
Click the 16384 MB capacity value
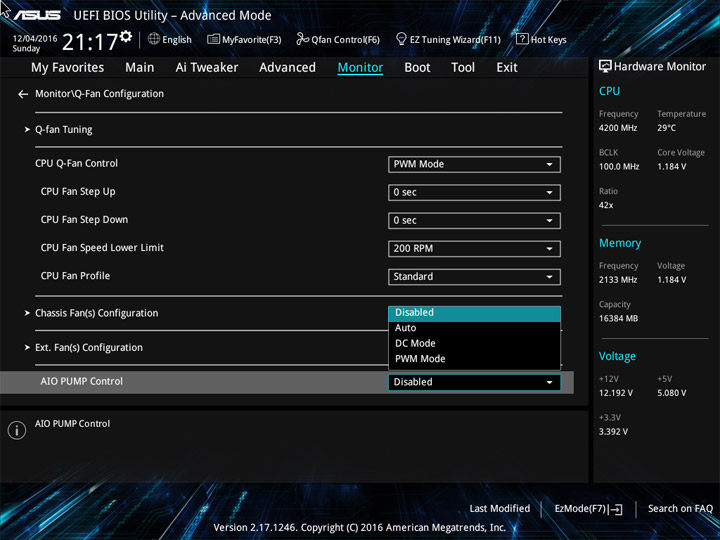click(618, 319)
